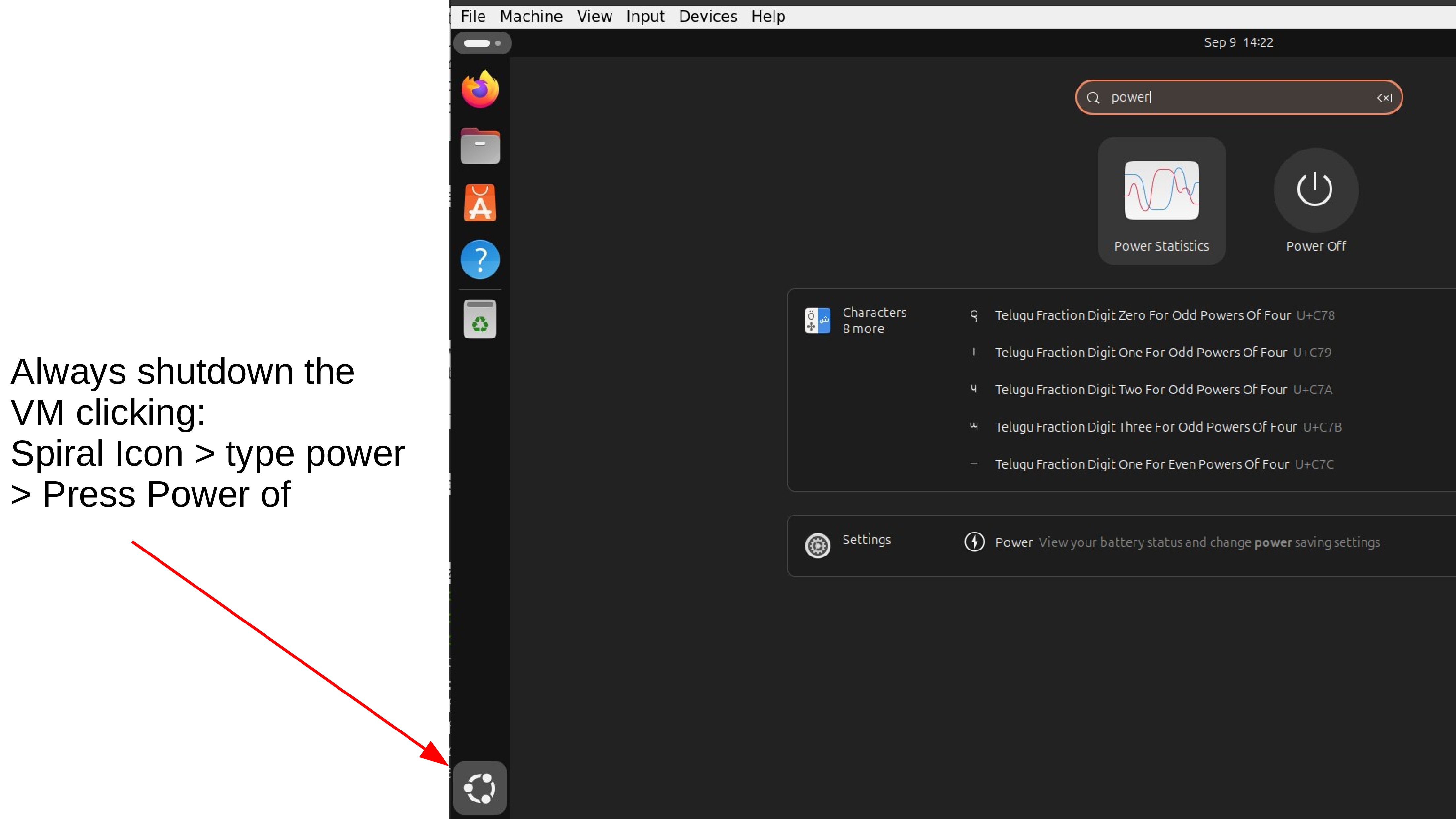1456x819 pixels.
Task: Click inside the power search field
Action: (1238, 98)
